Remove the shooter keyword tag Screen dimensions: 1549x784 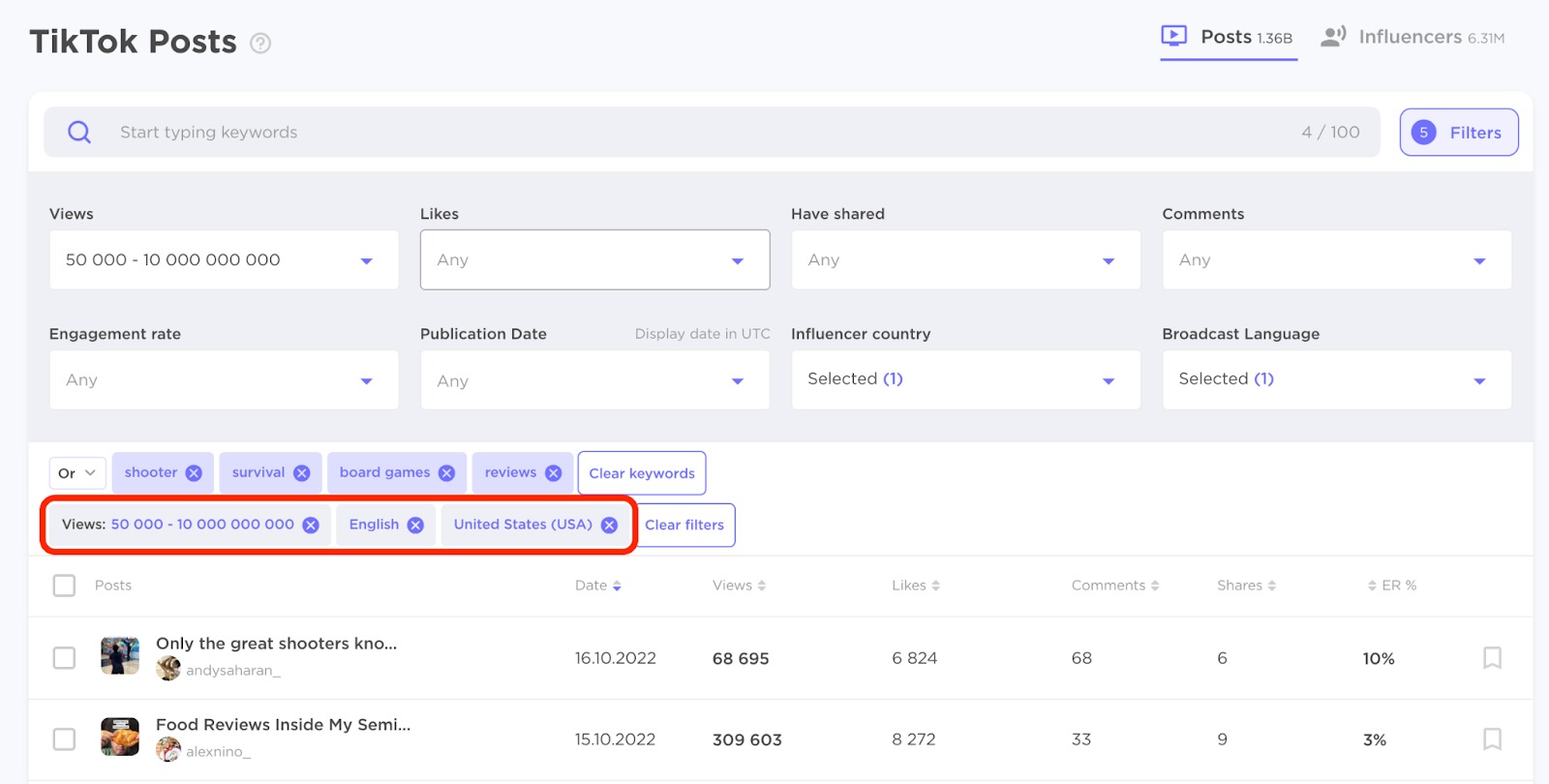194,473
